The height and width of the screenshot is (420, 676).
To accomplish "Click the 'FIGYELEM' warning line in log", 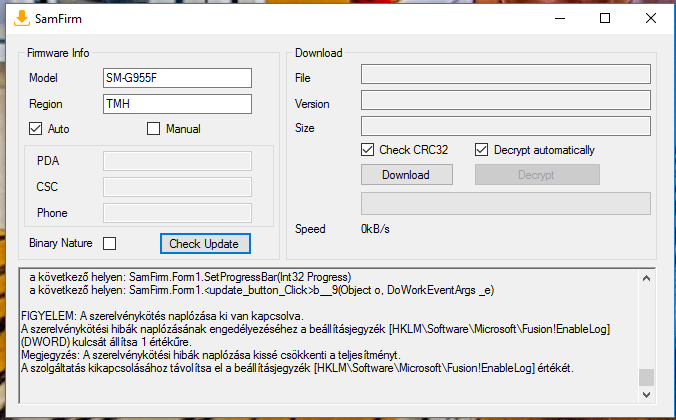I will (163, 316).
